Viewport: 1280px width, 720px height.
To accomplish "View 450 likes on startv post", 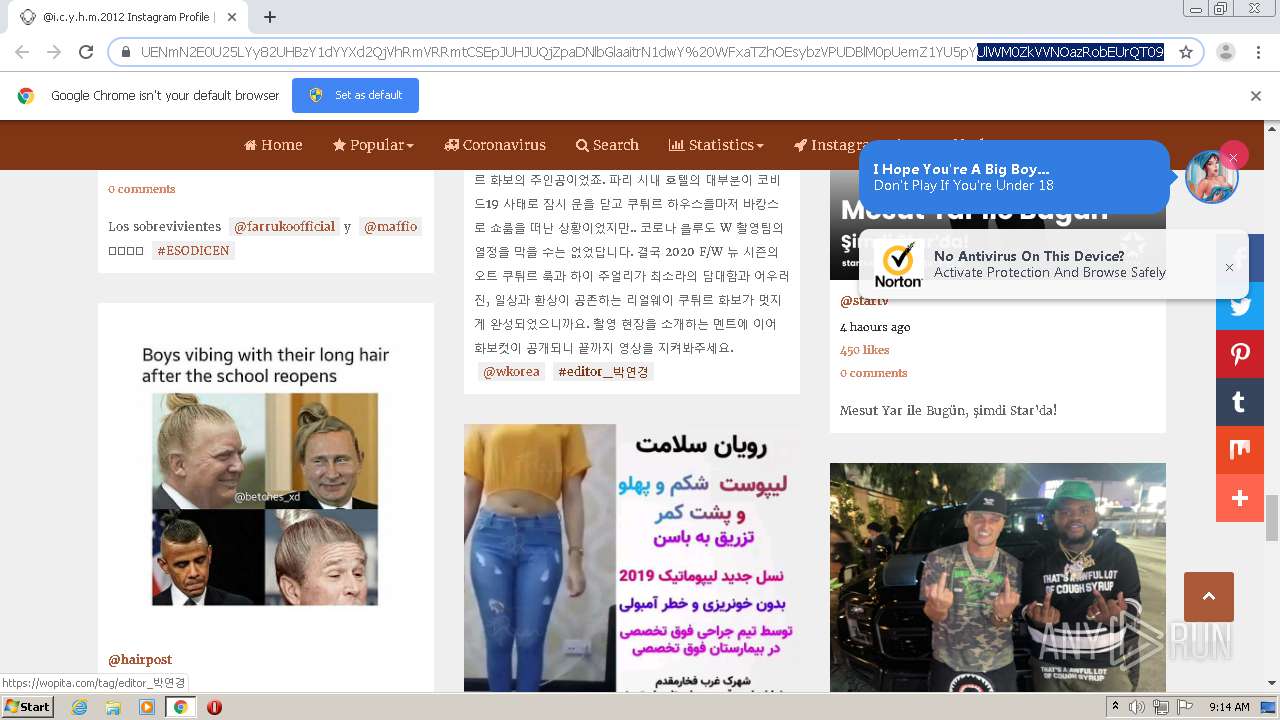I will 864,350.
